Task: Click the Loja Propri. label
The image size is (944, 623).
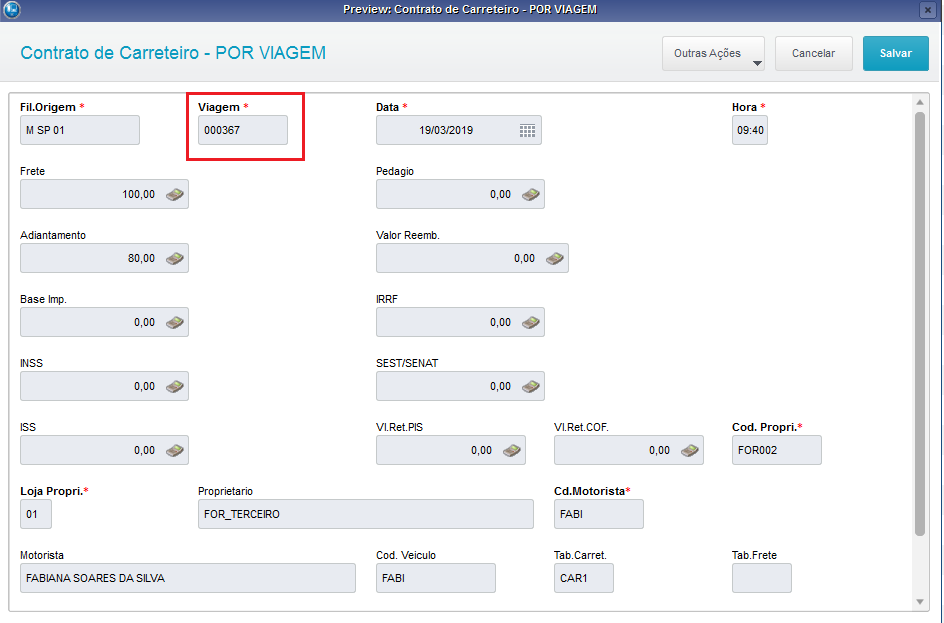Action: pyautogui.click(x=51, y=491)
